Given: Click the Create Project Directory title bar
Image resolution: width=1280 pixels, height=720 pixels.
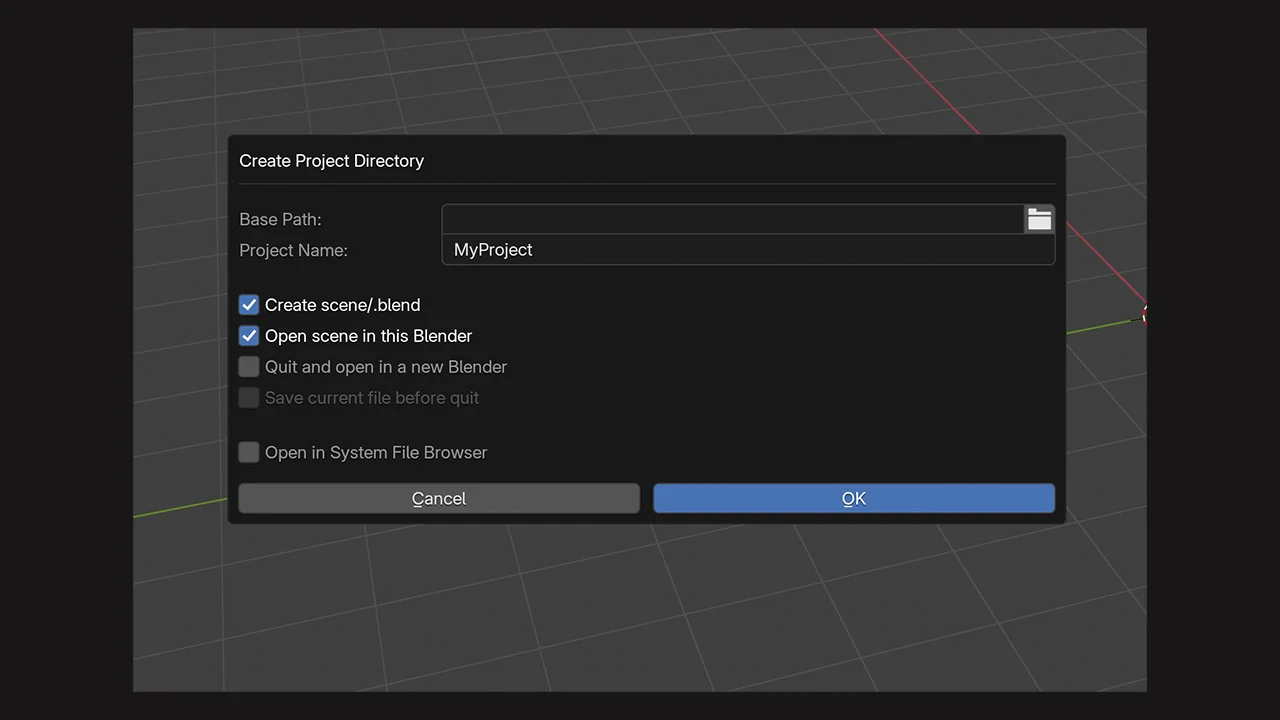Looking at the screenshot, I should 331,160.
